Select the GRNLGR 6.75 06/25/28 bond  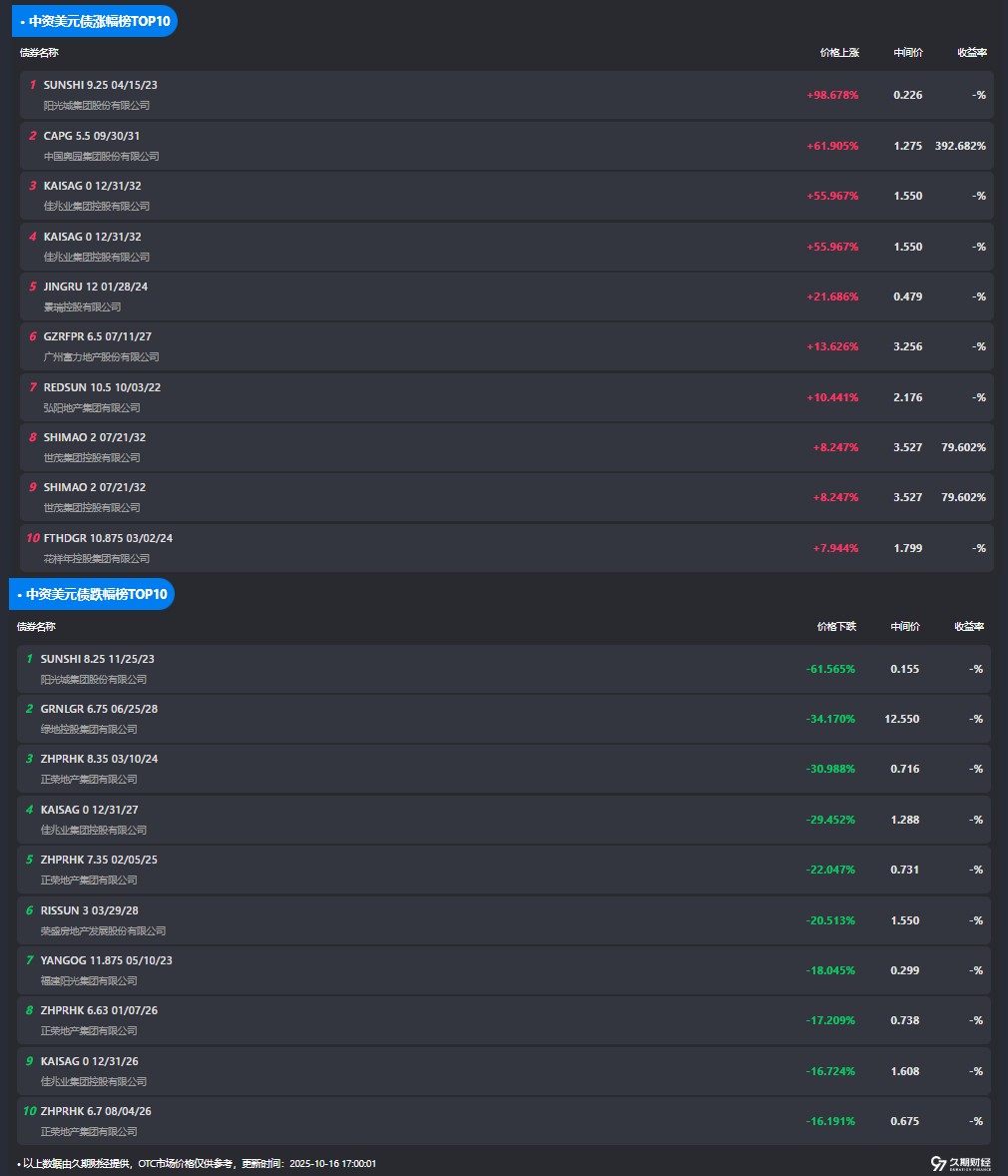click(99, 709)
